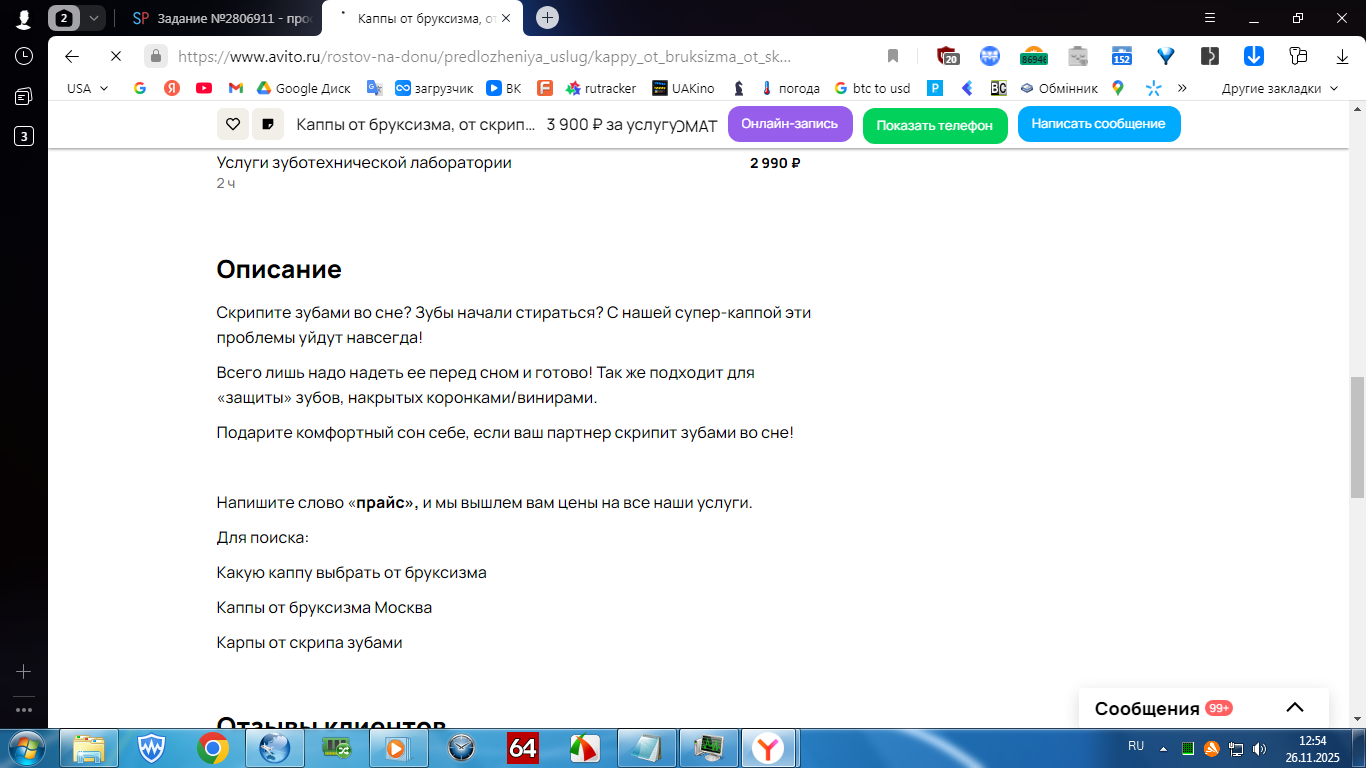Open the Yandex Browser taskbar icon
1366x768 pixels.
(x=767, y=748)
